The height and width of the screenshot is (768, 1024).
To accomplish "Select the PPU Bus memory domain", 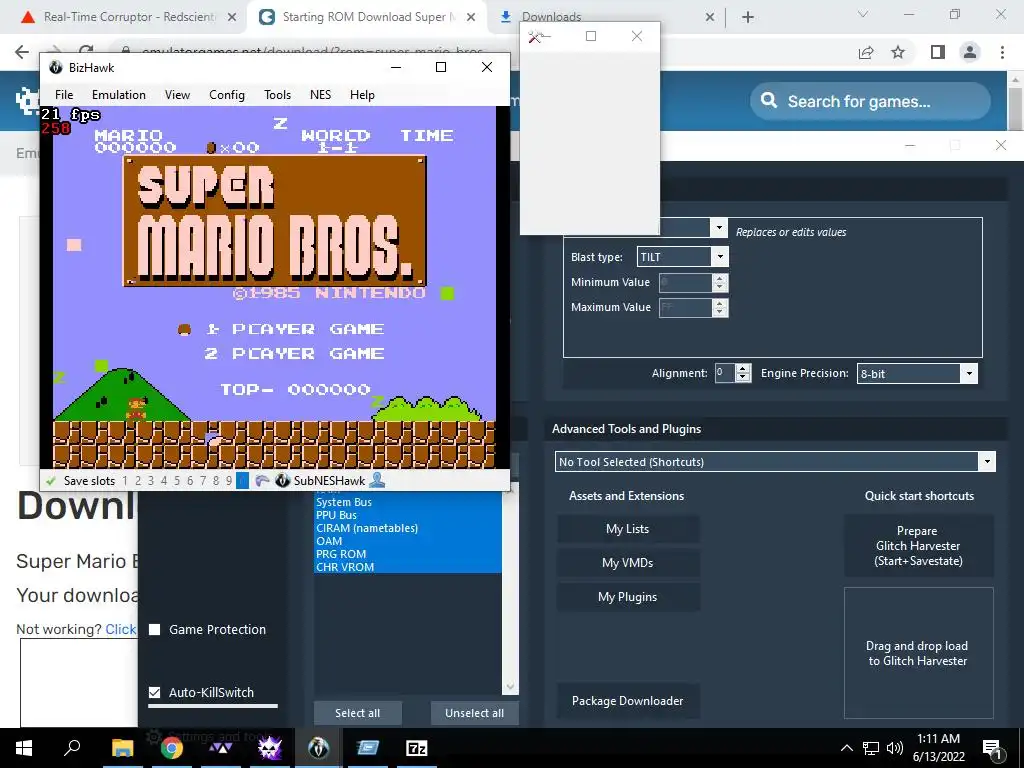I will pos(408,515).
